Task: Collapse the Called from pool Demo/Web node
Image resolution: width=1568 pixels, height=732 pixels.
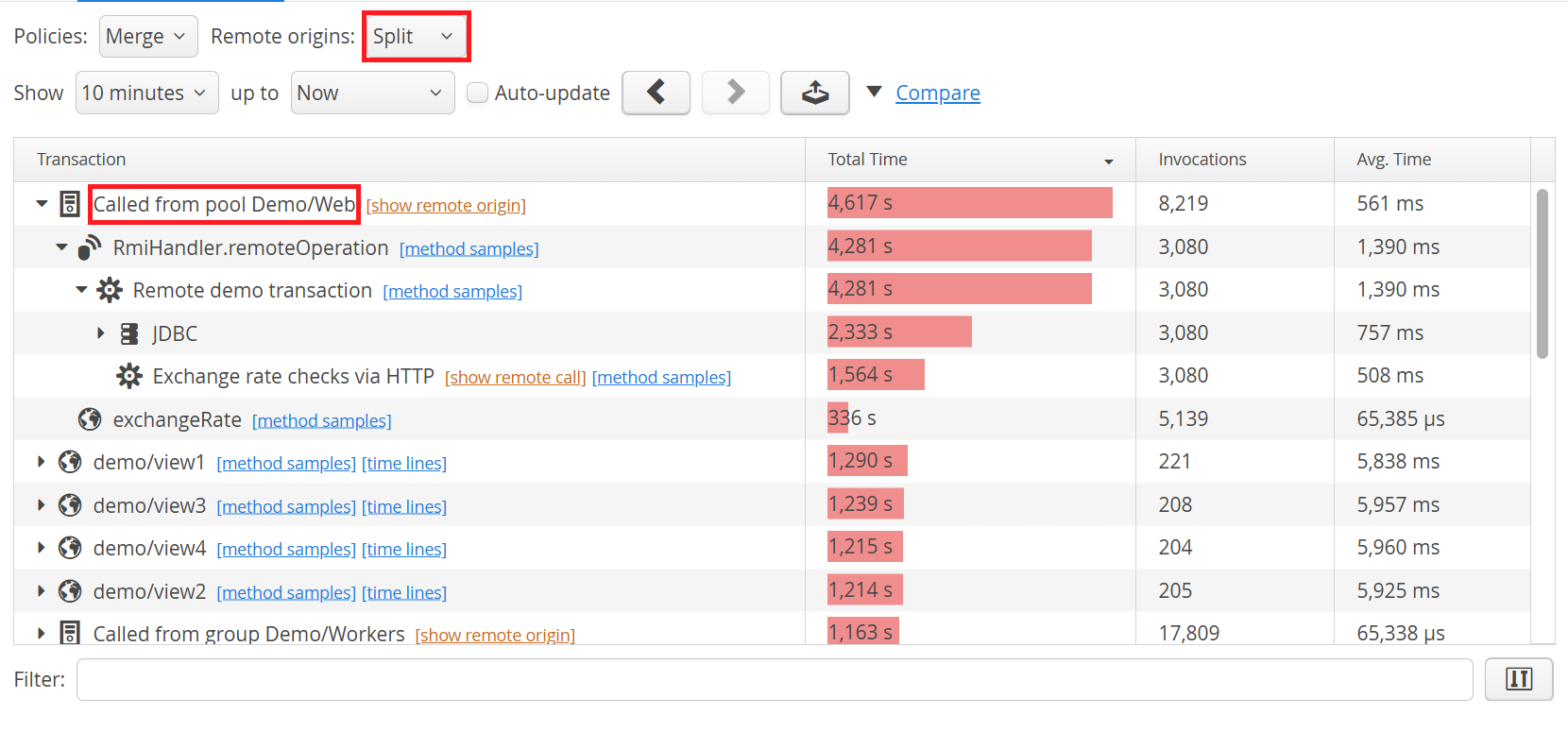Action: point(42,204)
